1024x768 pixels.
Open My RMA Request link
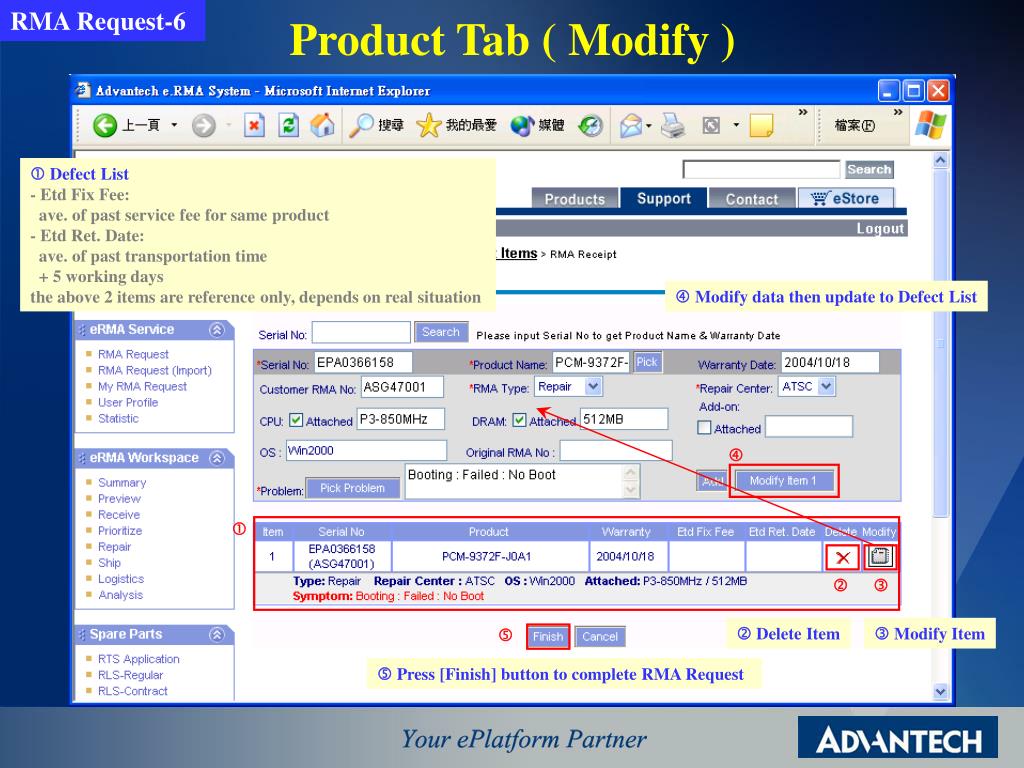tap(142, 387)
